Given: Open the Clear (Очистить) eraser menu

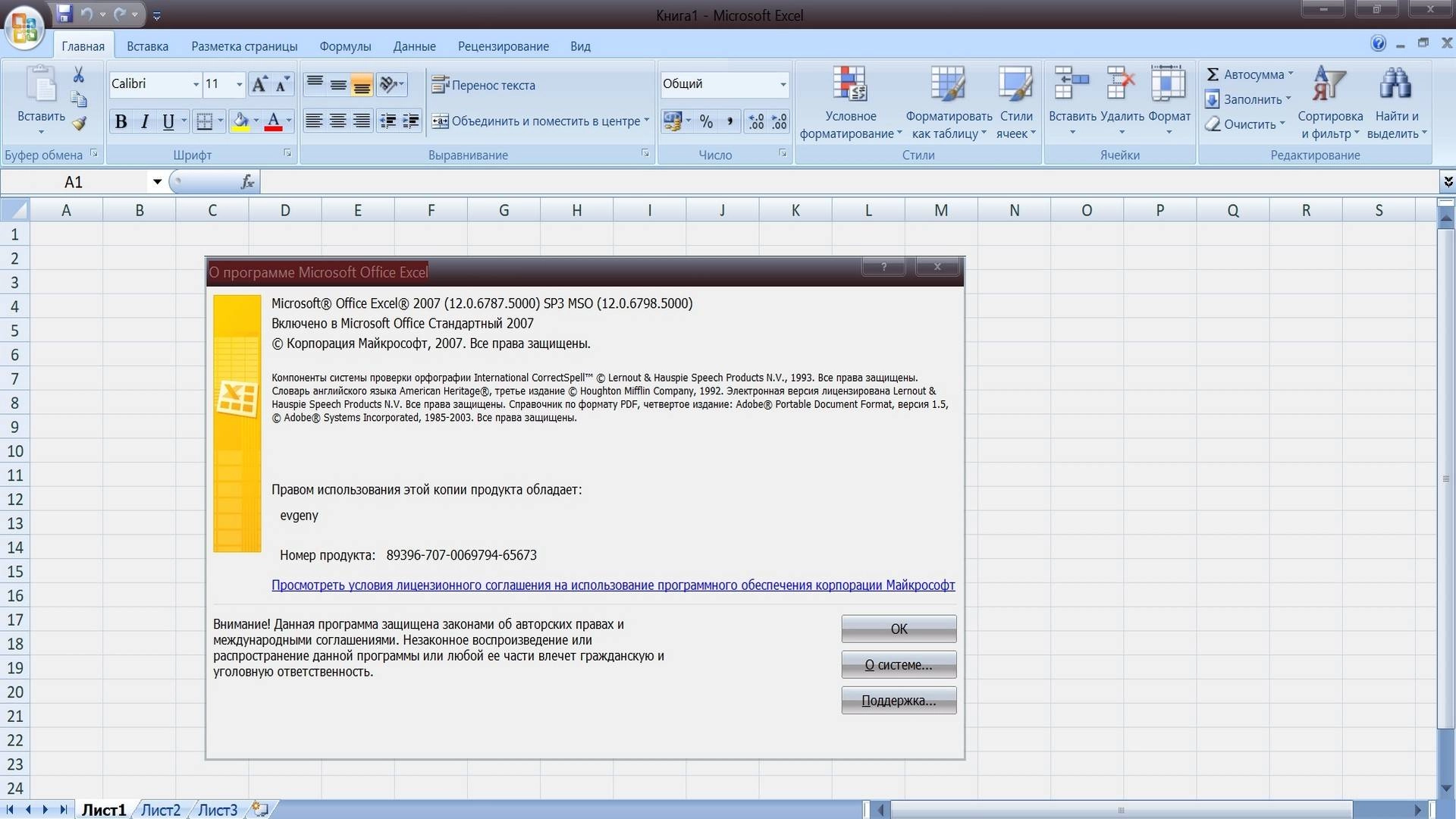Looking at the screenshot, I should pyautogui.click(x=1244, y=124).
